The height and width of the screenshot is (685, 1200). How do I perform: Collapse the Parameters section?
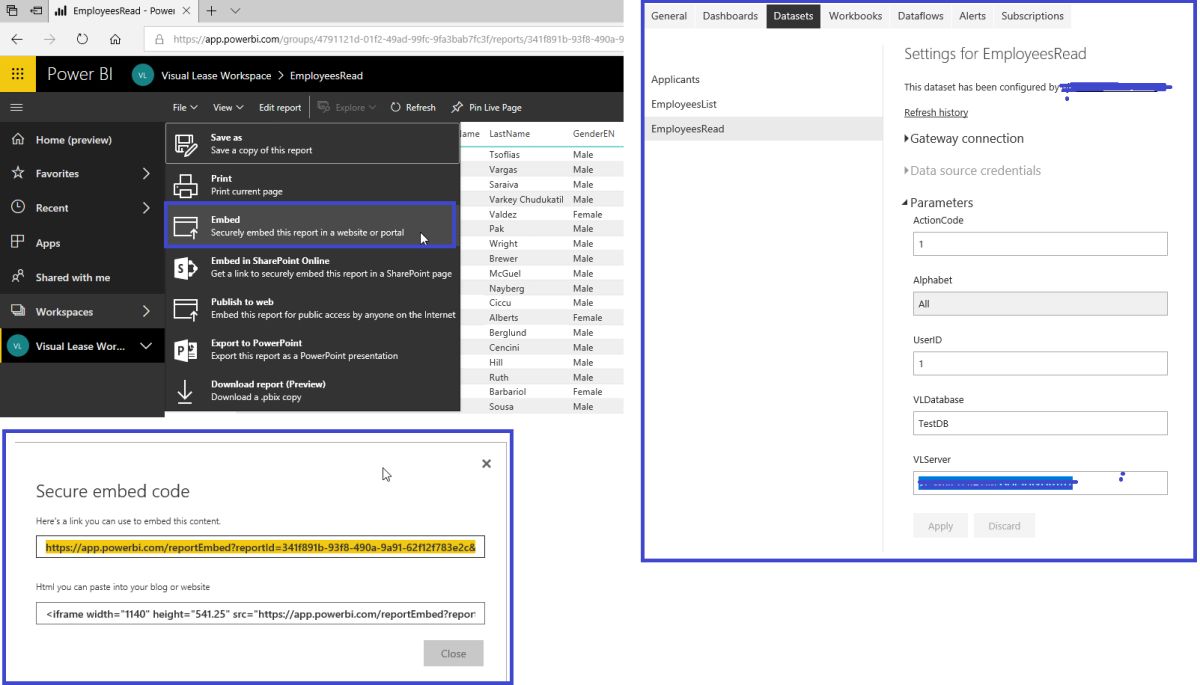click(x=938, y=202)
